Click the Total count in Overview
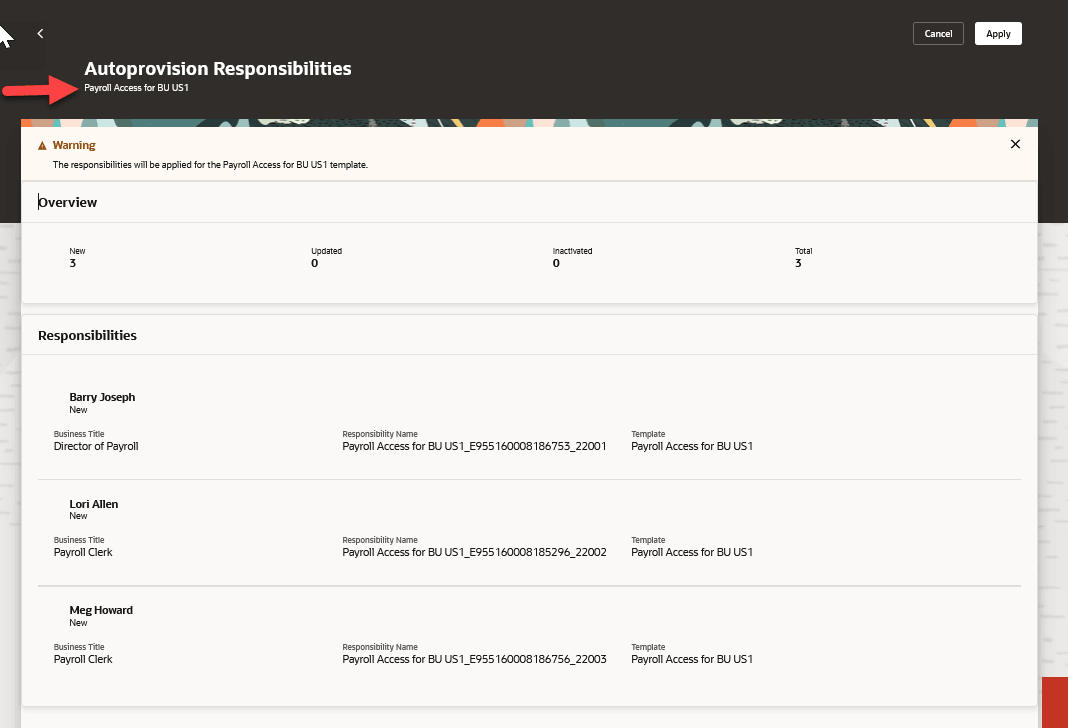Viewport: 1068px width, 728px height. (x=798, y=263)
